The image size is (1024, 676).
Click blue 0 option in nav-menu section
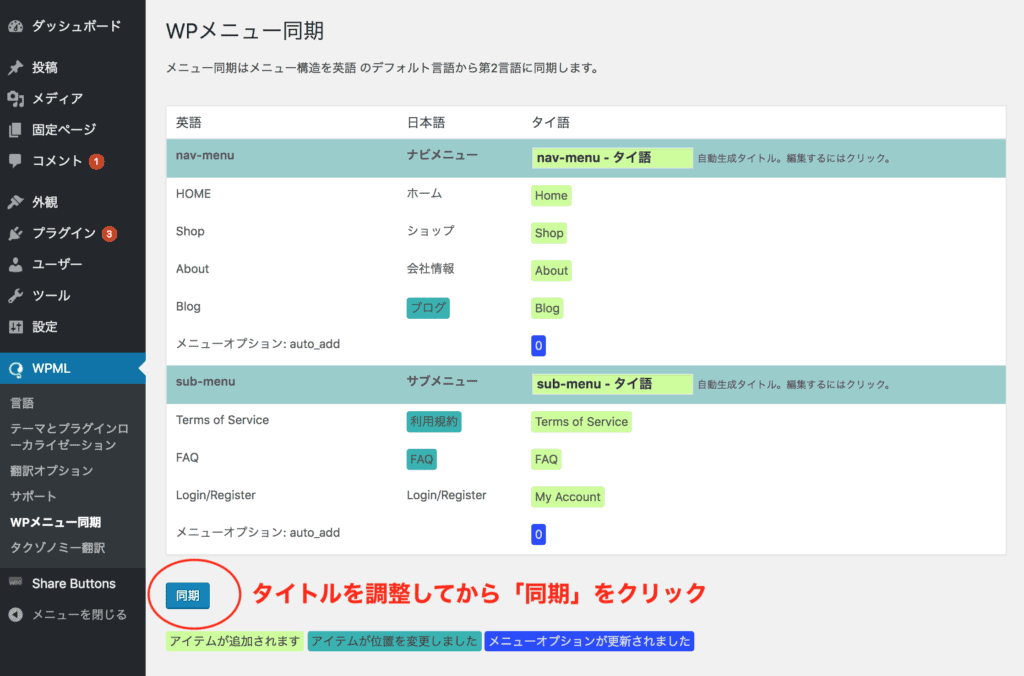coord(538,346)
